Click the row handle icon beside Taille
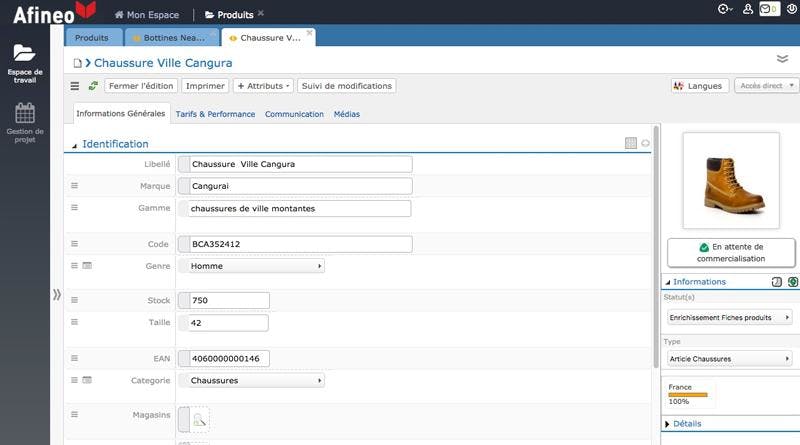800x445 pixels. [x=74, y=322]
